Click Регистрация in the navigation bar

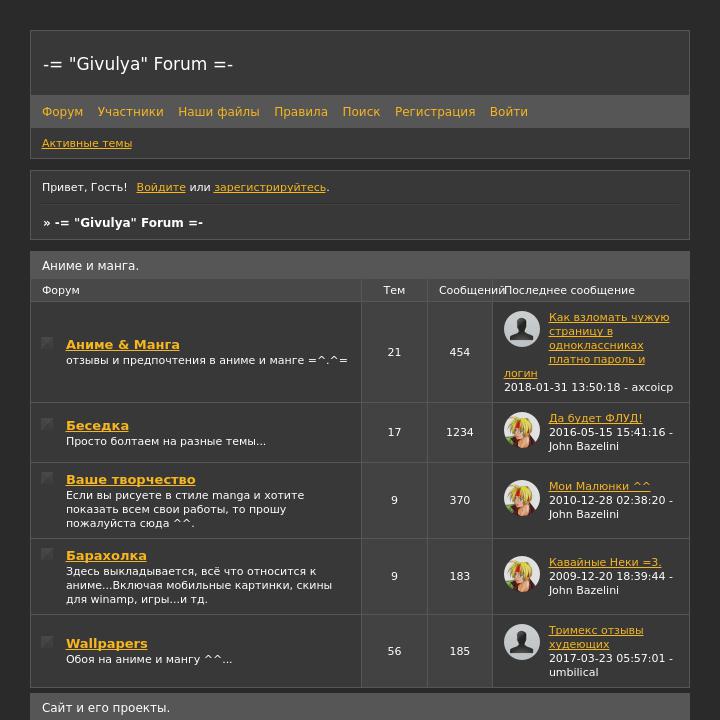tap(434, 112)
